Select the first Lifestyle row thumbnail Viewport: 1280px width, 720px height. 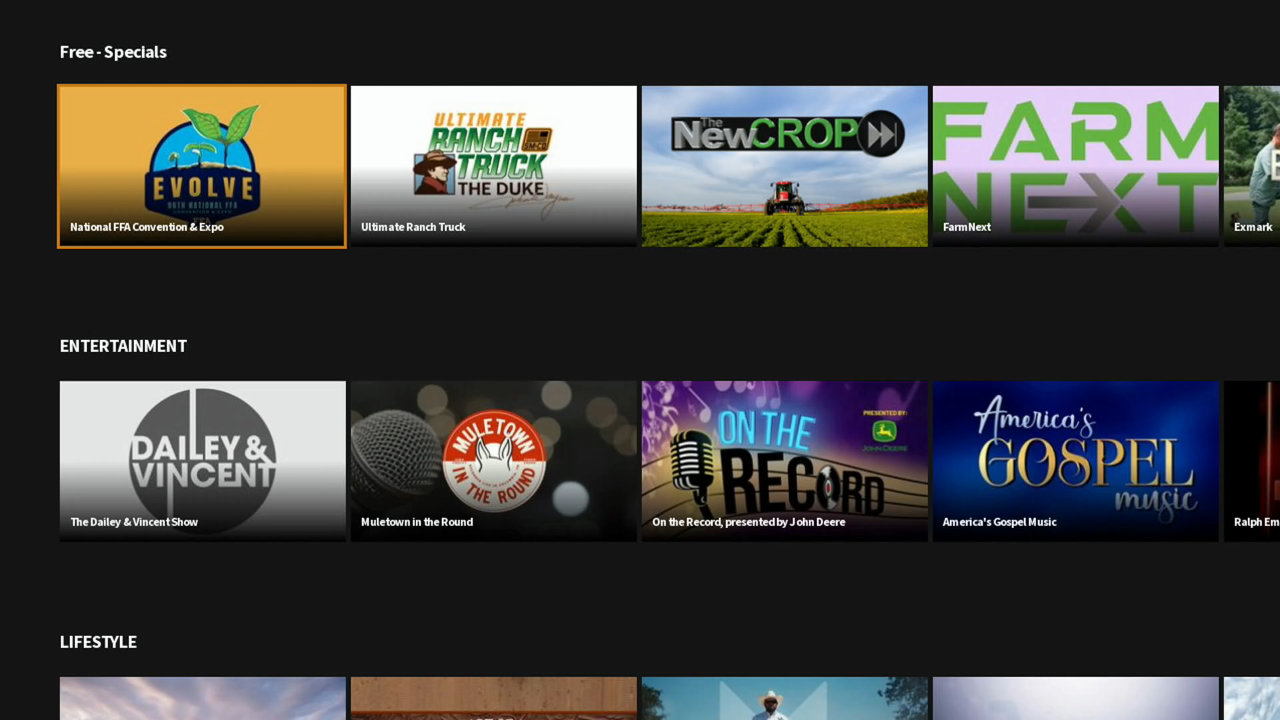pyautogui.click(x=202, y=698)
